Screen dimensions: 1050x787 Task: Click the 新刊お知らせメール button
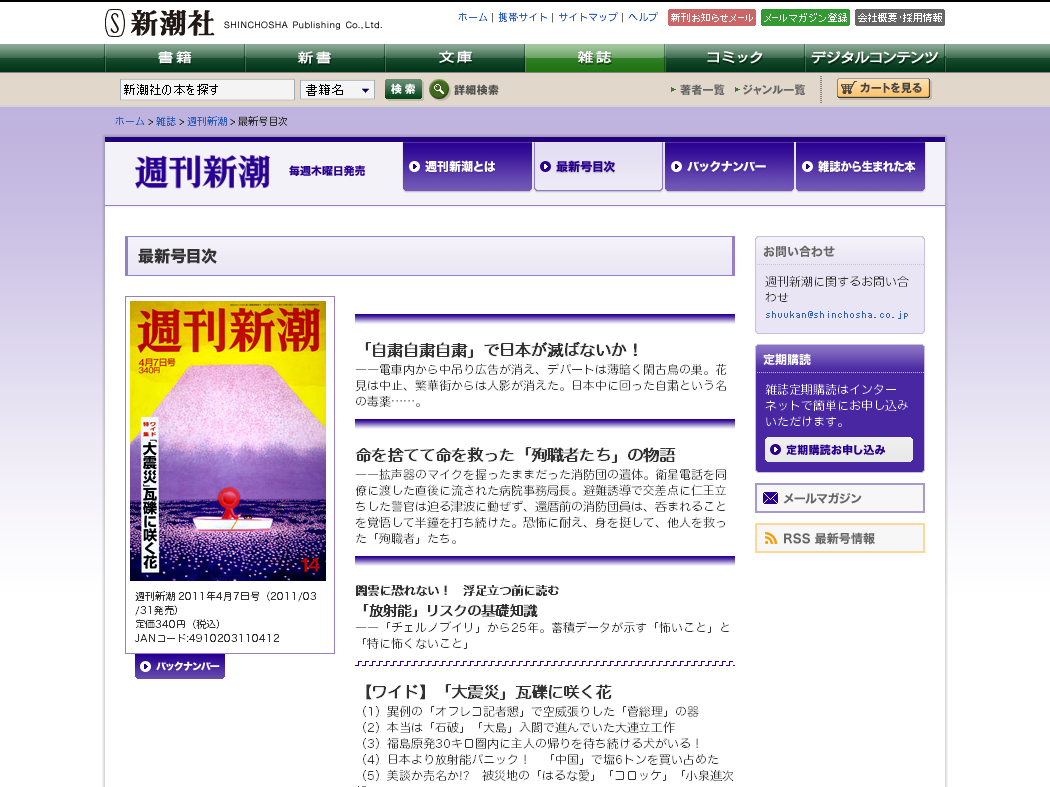tap(712, 18)
